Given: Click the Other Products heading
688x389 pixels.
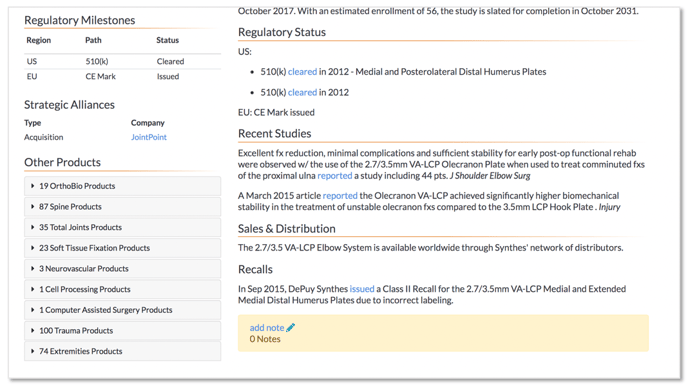Looking at the screenshot, I should (x=62, y=162).
